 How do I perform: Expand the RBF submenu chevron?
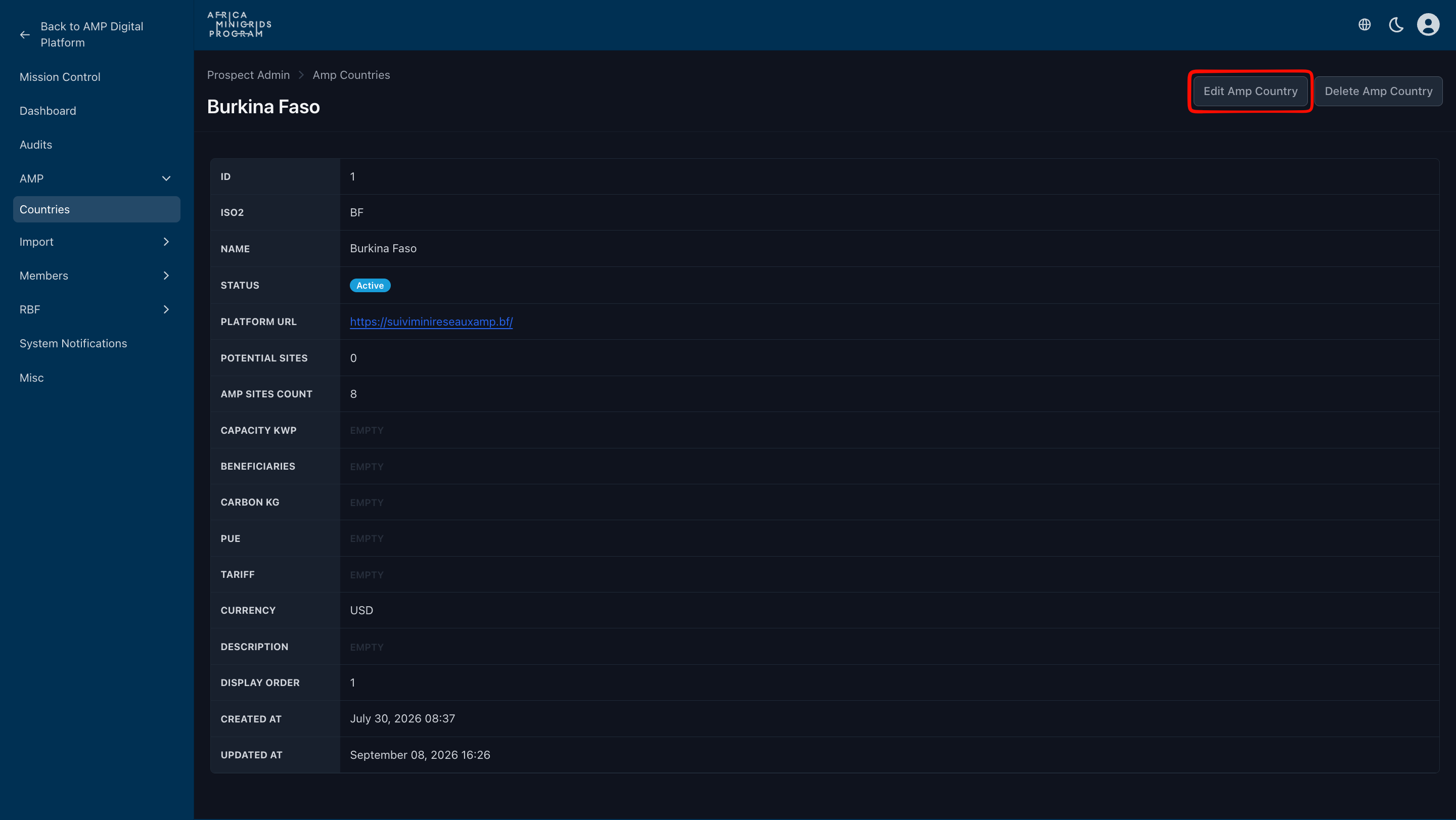click(x=166, y=310)
